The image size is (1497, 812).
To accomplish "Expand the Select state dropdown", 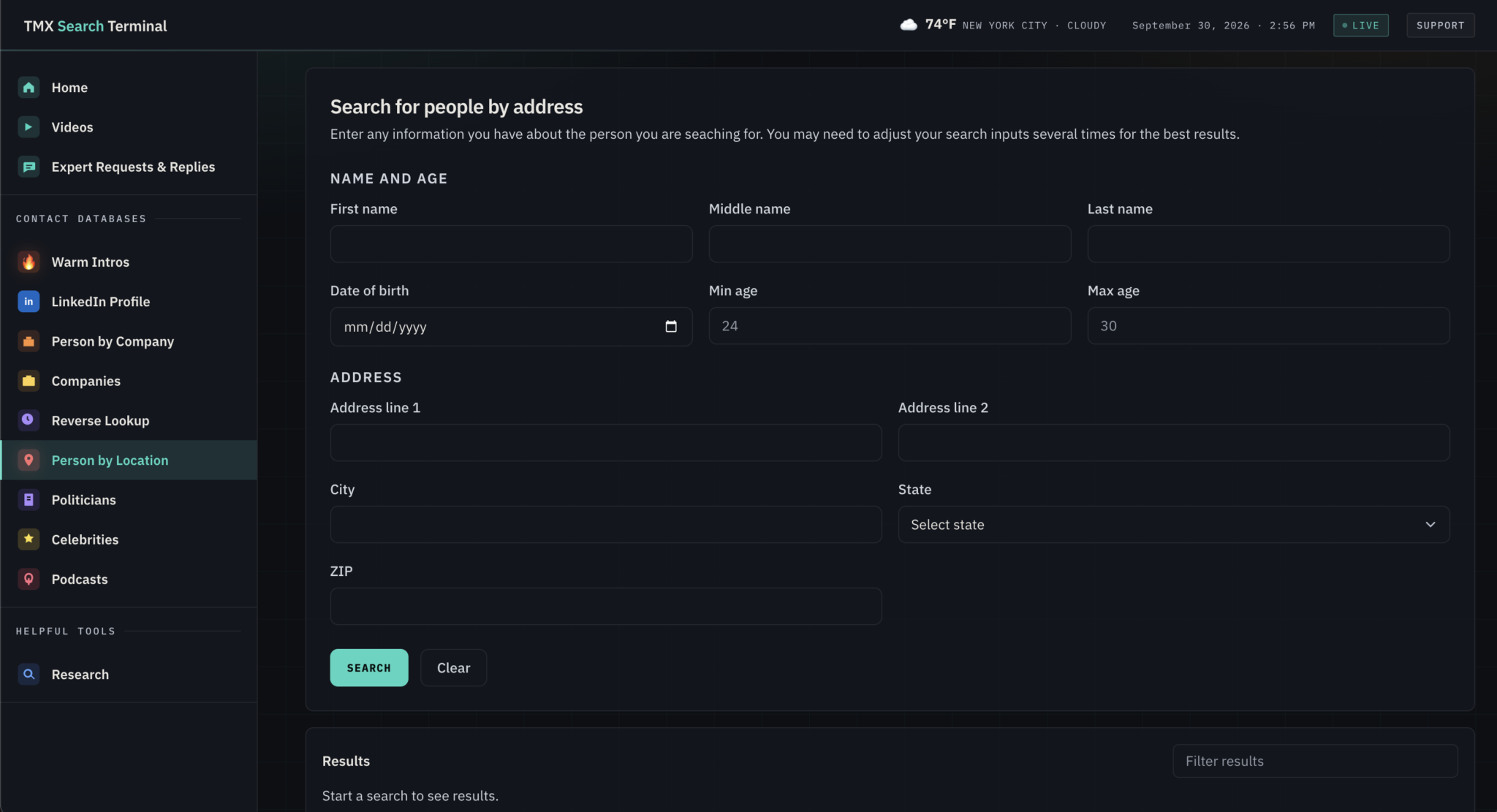I will tap(1173, 525).
